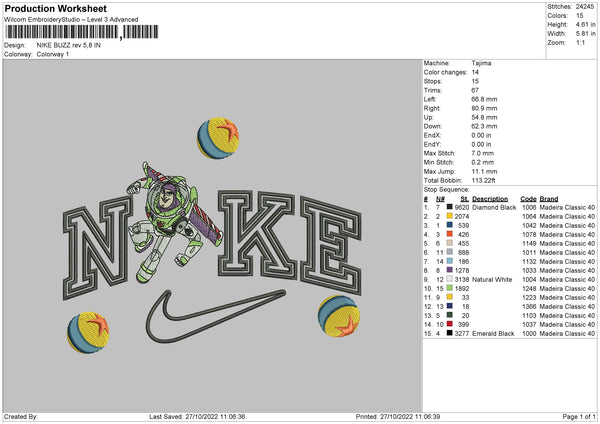Click the Max Stitch value '7.0 mm'
Image resolution: width=600 pixels, height=424 pixels.
click(x=483, y=153)
